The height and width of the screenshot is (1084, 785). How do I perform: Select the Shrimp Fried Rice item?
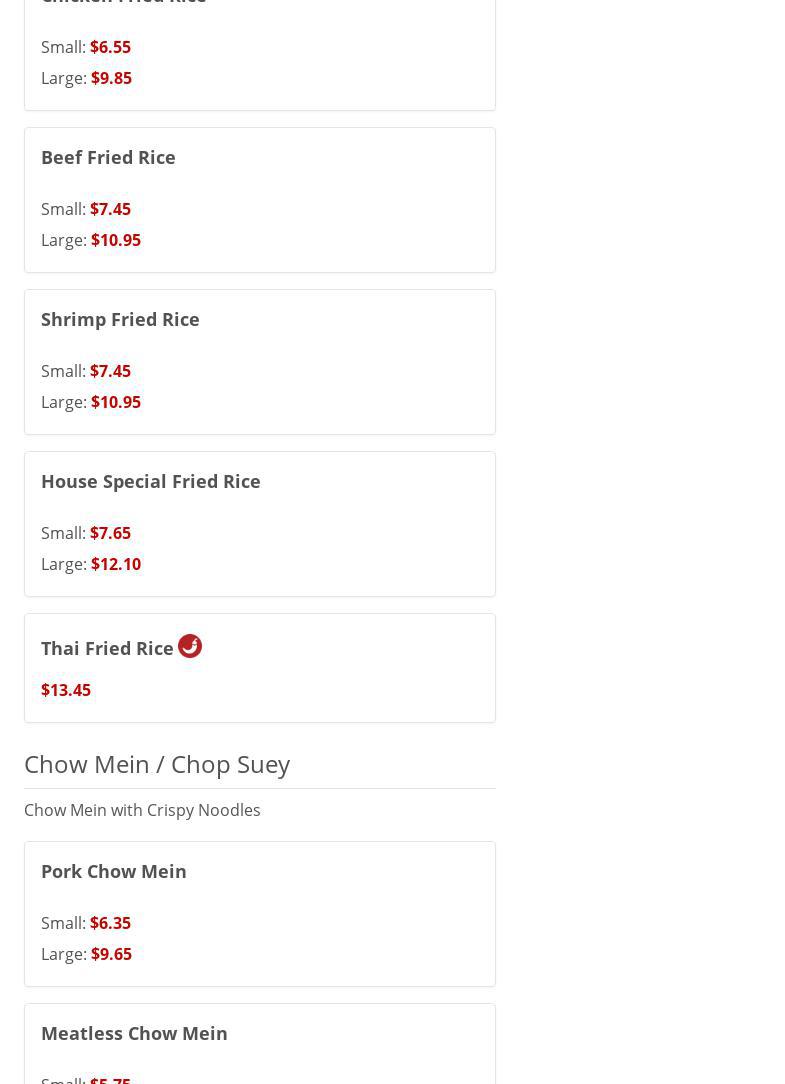[120, 319]
